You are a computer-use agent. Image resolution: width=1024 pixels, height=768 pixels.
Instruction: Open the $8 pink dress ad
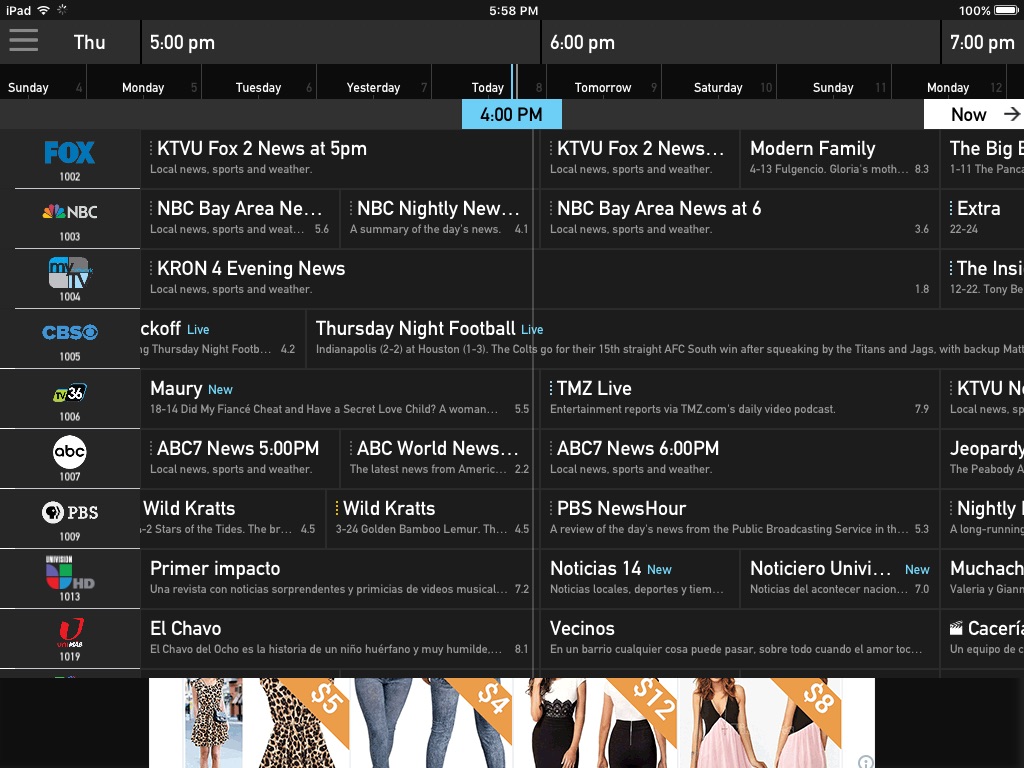point(761,723)
